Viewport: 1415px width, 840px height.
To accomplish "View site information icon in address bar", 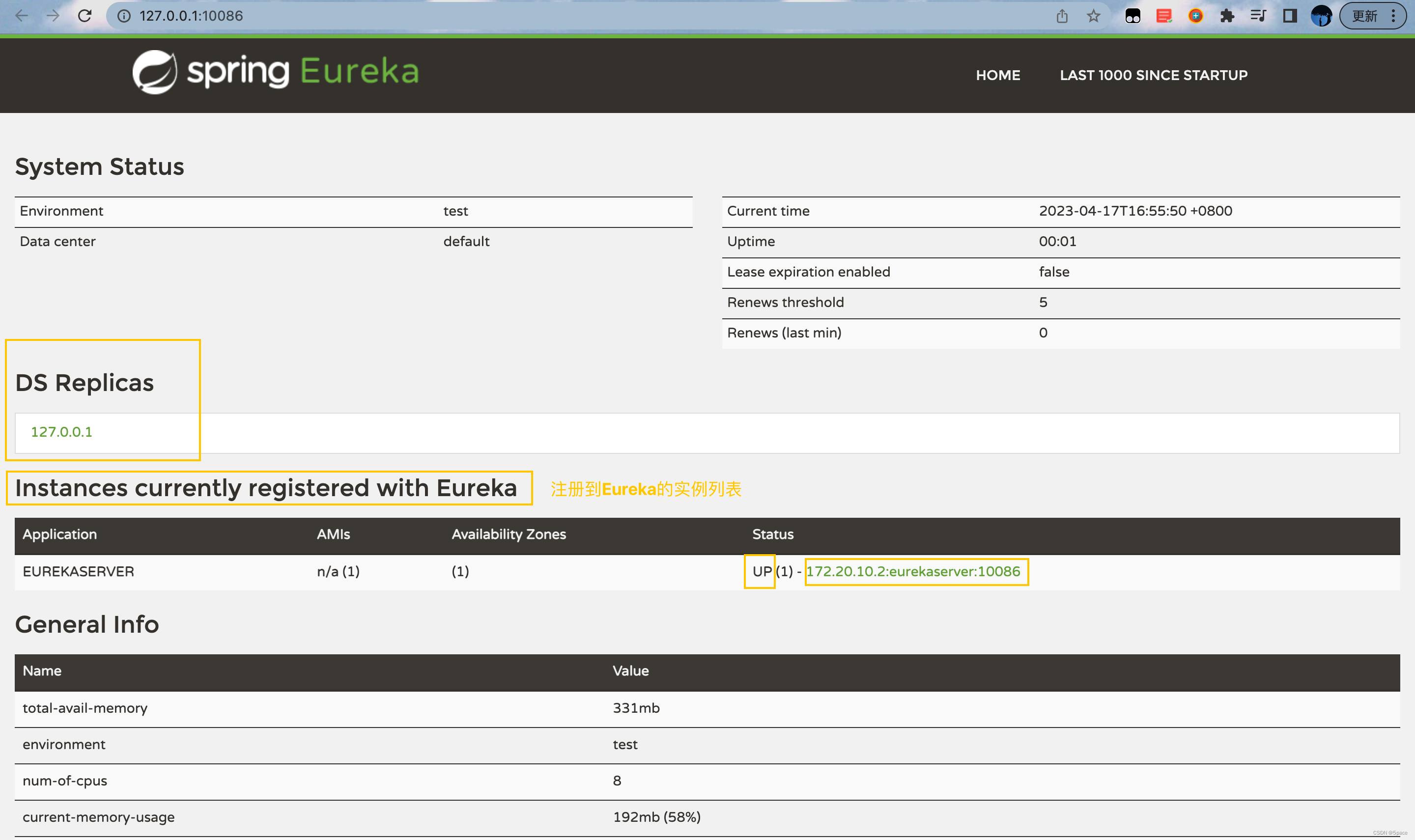I will (x=123, y=16).
